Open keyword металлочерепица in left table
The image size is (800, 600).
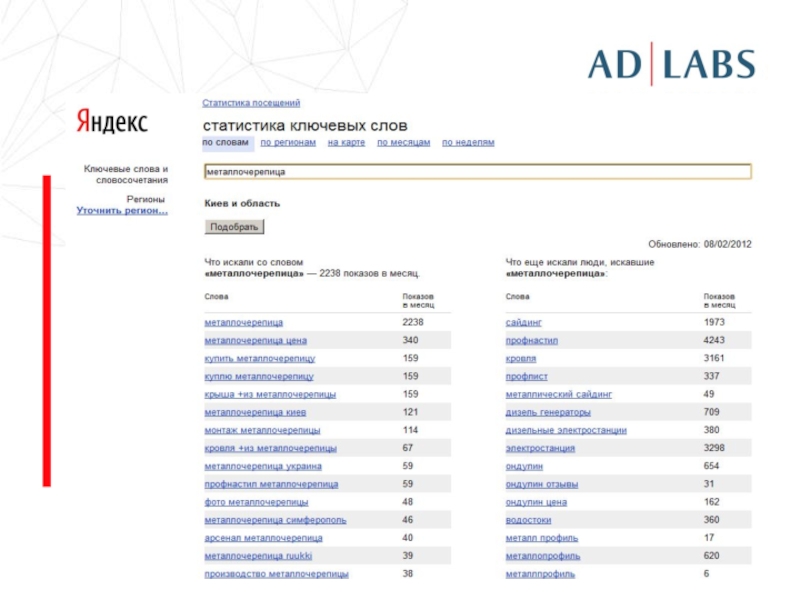(x=243, y=322)
